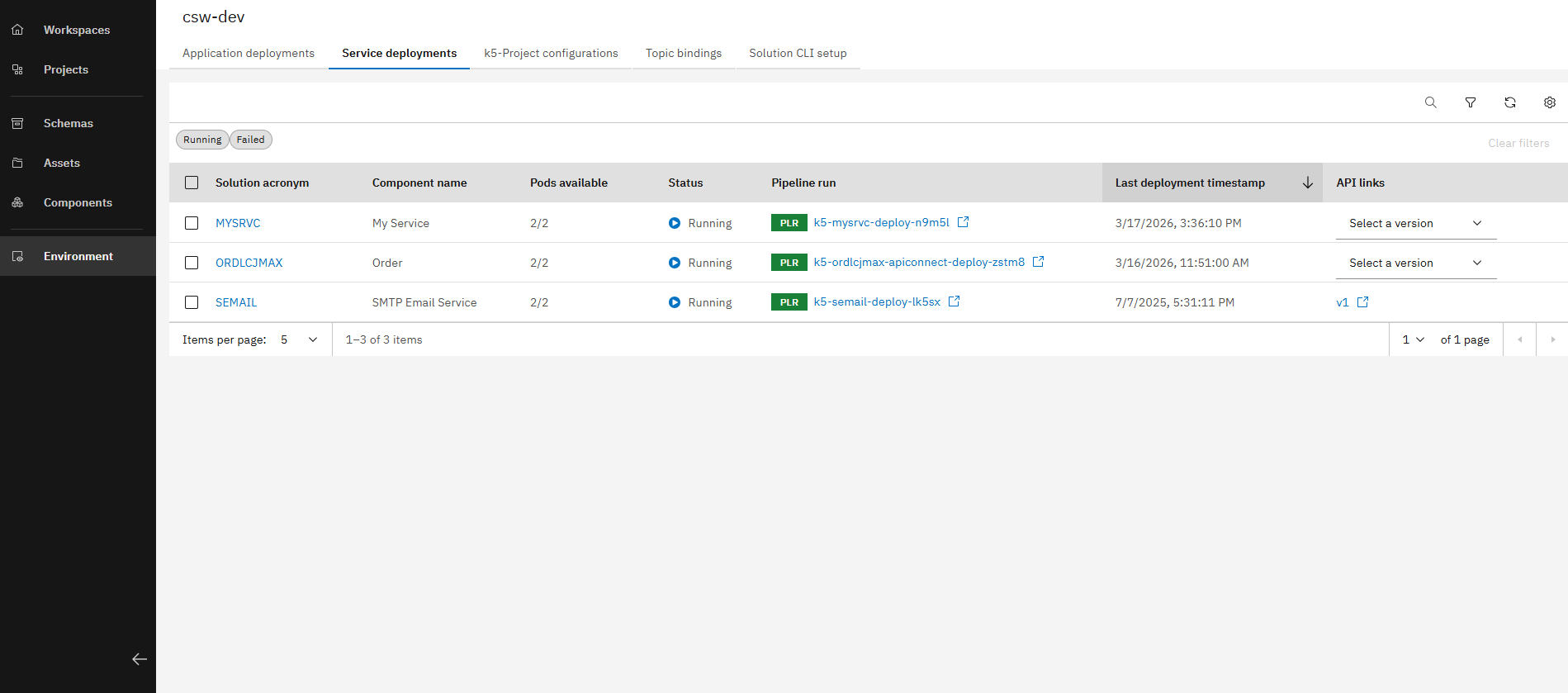Open external link icon next to v1
The image size is (1568, 693).
pyautogui.click(x=1362, y=302)
